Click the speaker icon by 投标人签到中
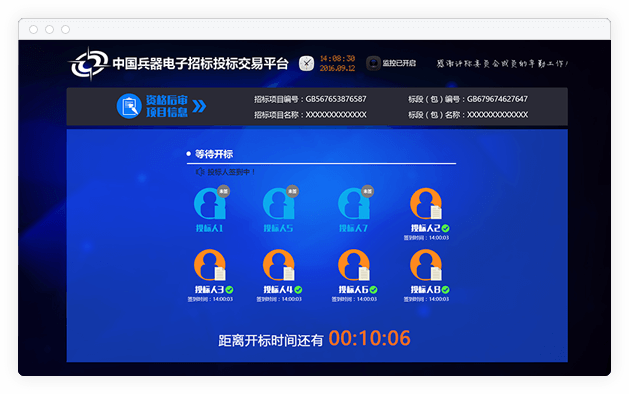This screenshot has height=394, width=629. point(200,172)
